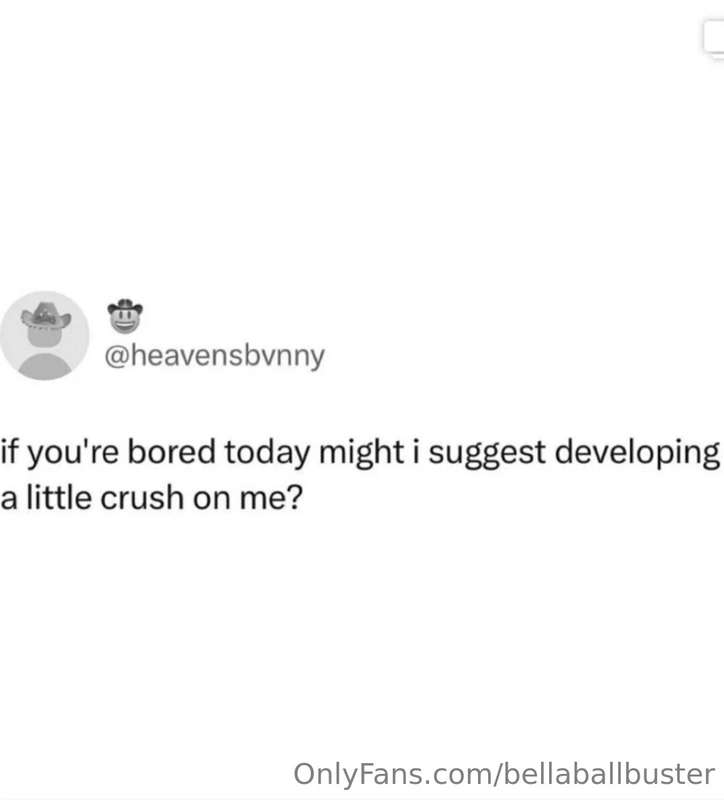The height and width of the screenshot is (800, 724).
Task: Click 'OnlyFans.com' in the bottom watermark
Action: coord(392,774)
